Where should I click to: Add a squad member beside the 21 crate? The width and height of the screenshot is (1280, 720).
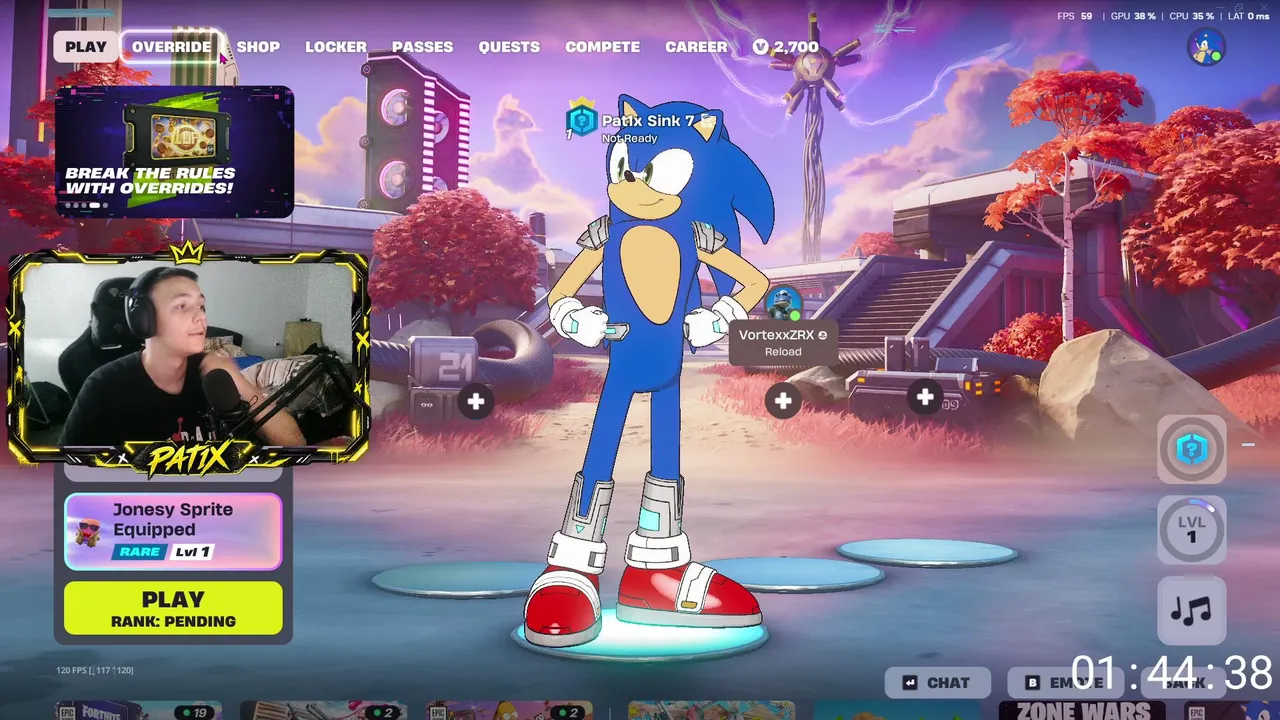pyautogui.click(x=476, y=402)
